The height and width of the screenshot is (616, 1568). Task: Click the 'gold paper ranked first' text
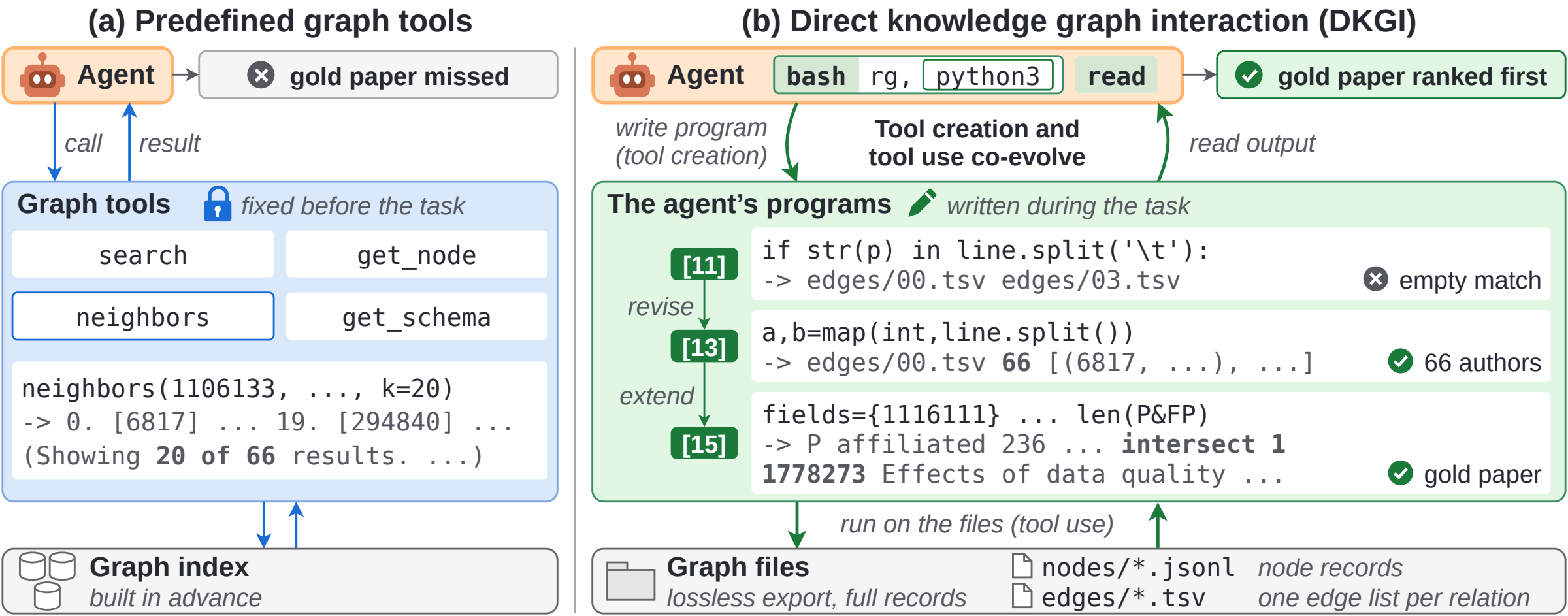1413,76
